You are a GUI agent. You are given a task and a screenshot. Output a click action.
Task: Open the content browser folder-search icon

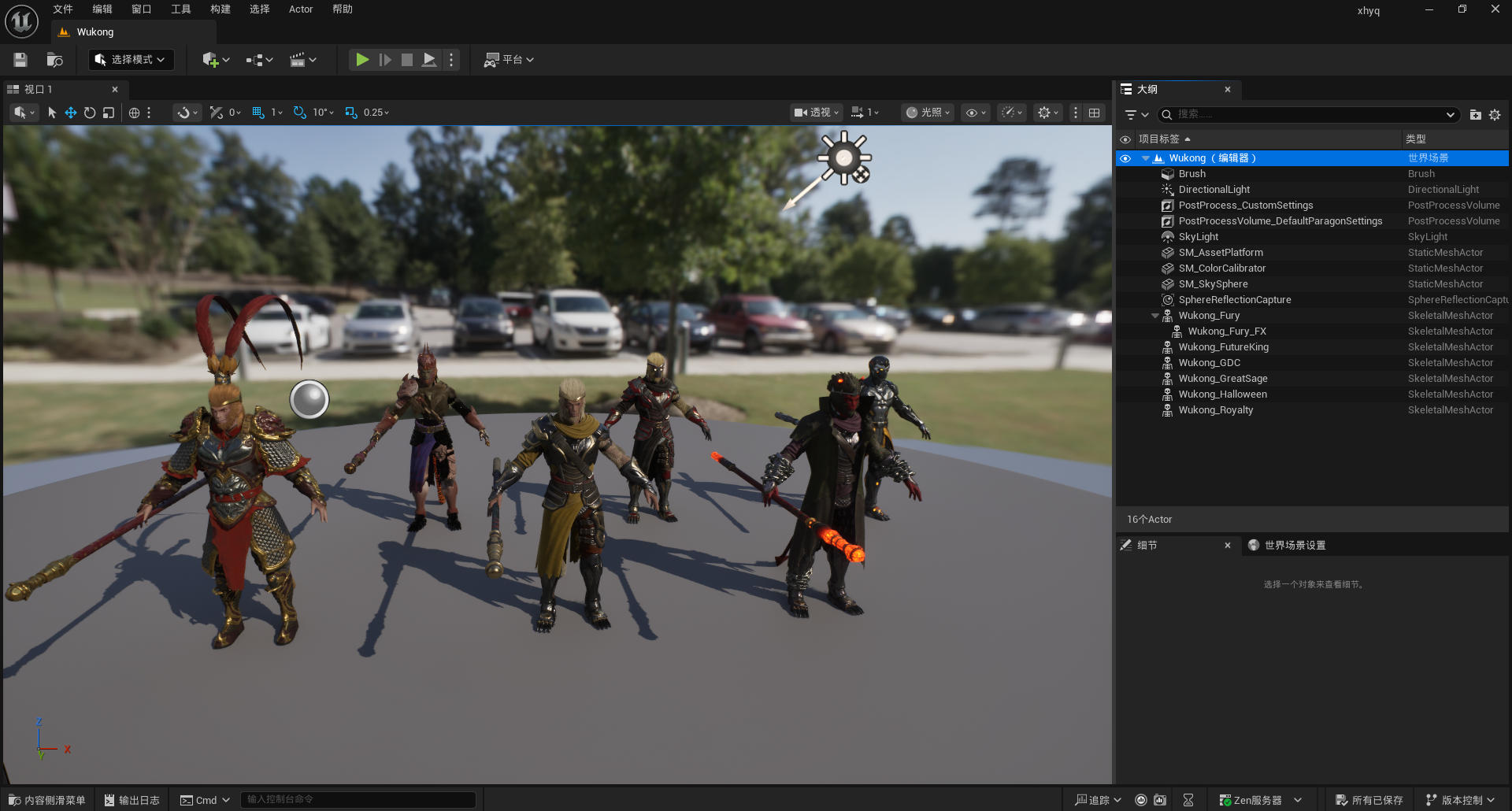[54, 60]
